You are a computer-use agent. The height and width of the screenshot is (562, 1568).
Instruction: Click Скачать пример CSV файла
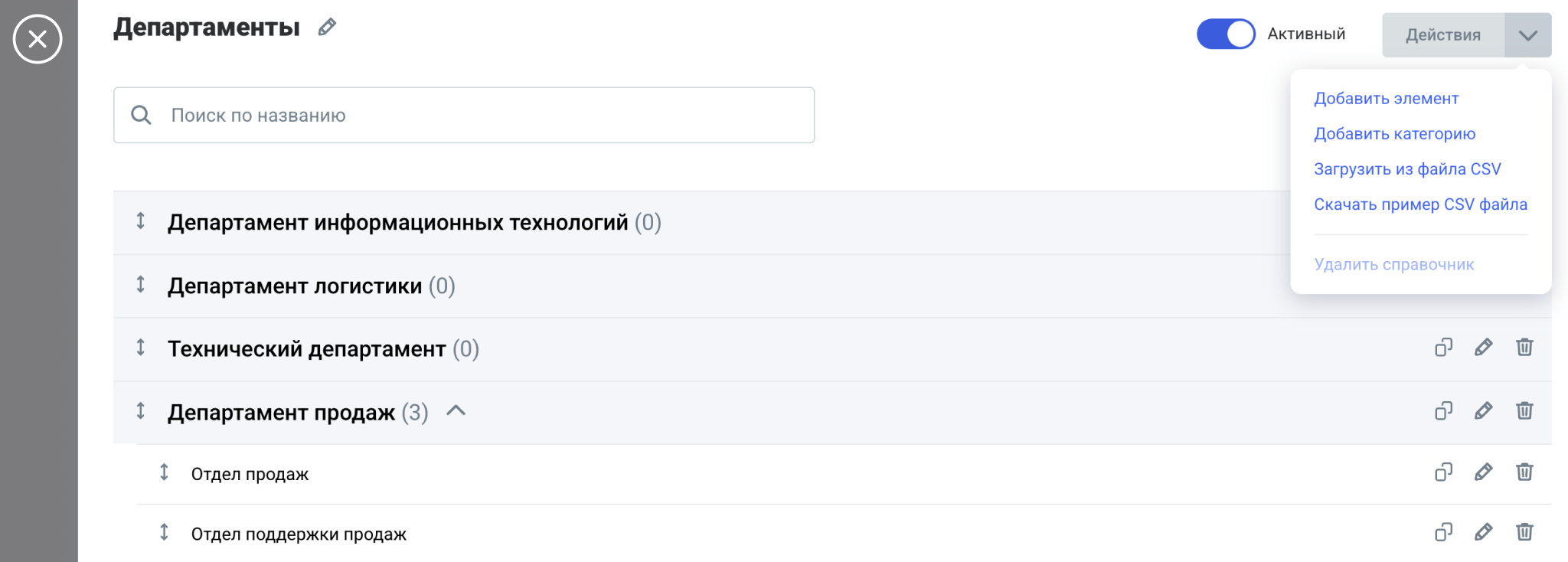point(1420,204)
